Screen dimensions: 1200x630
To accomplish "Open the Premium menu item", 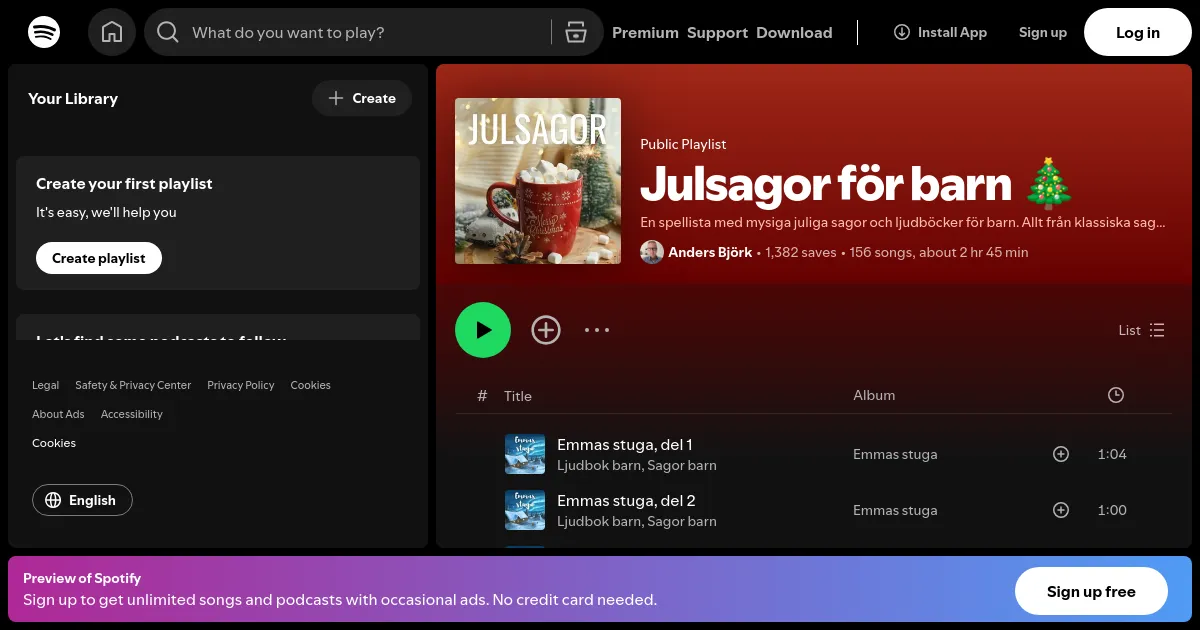I will [645, 32].
